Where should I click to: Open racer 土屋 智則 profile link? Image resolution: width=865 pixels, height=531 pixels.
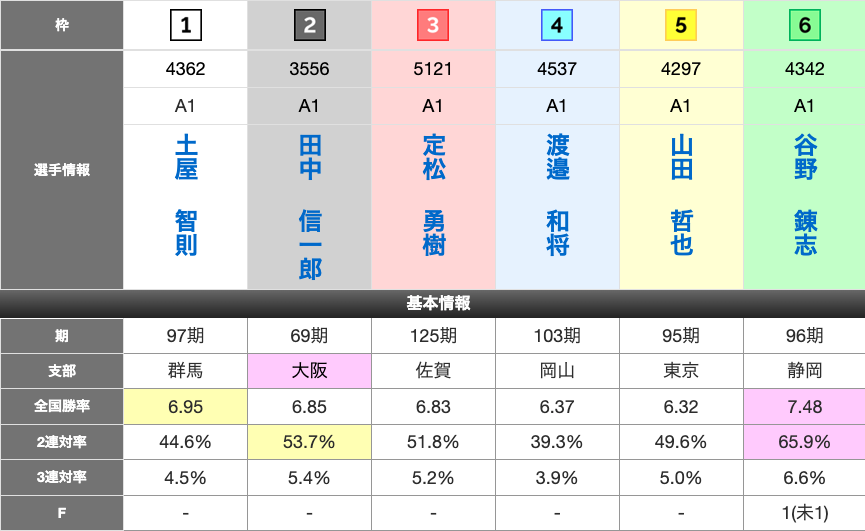click(x=186, y=197)
